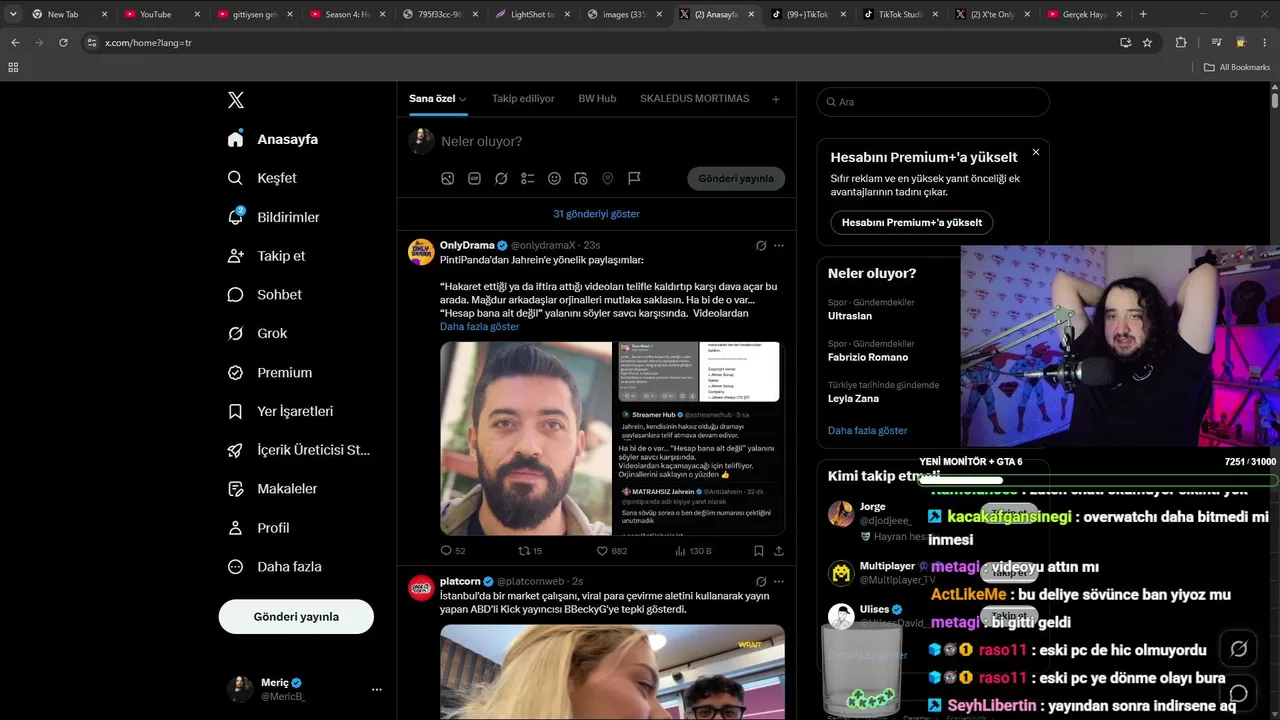
Task: Open more options on the OnlyDrama post
Action: click(779, 245)
